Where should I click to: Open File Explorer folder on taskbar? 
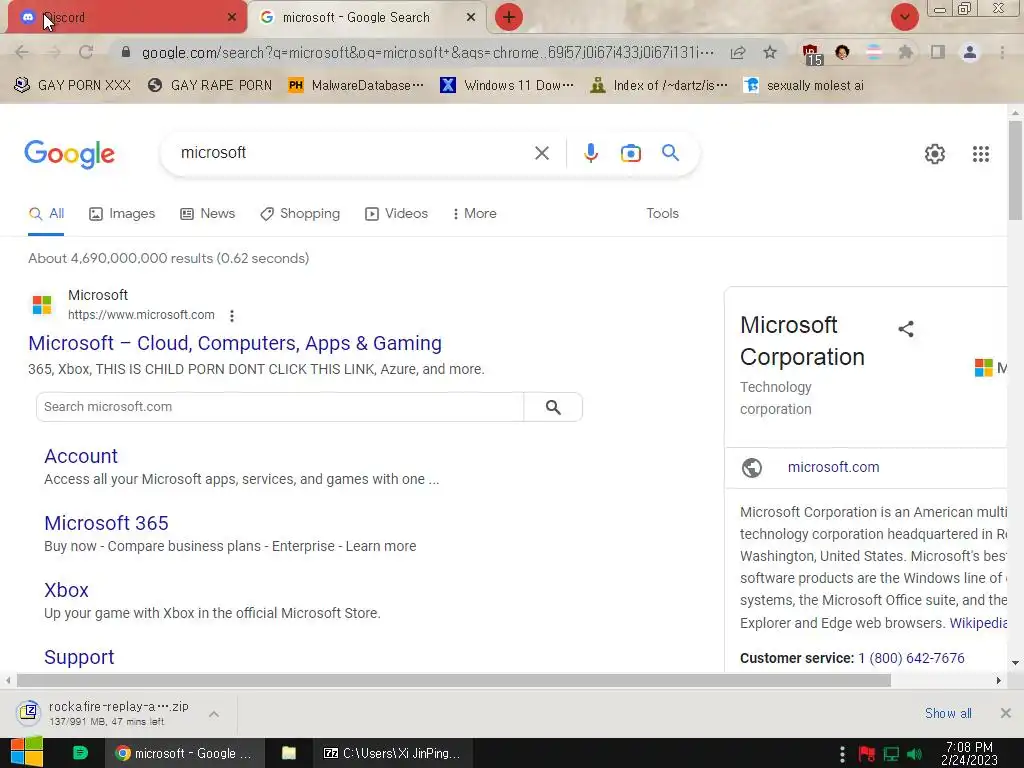click(x=289, y=753)
